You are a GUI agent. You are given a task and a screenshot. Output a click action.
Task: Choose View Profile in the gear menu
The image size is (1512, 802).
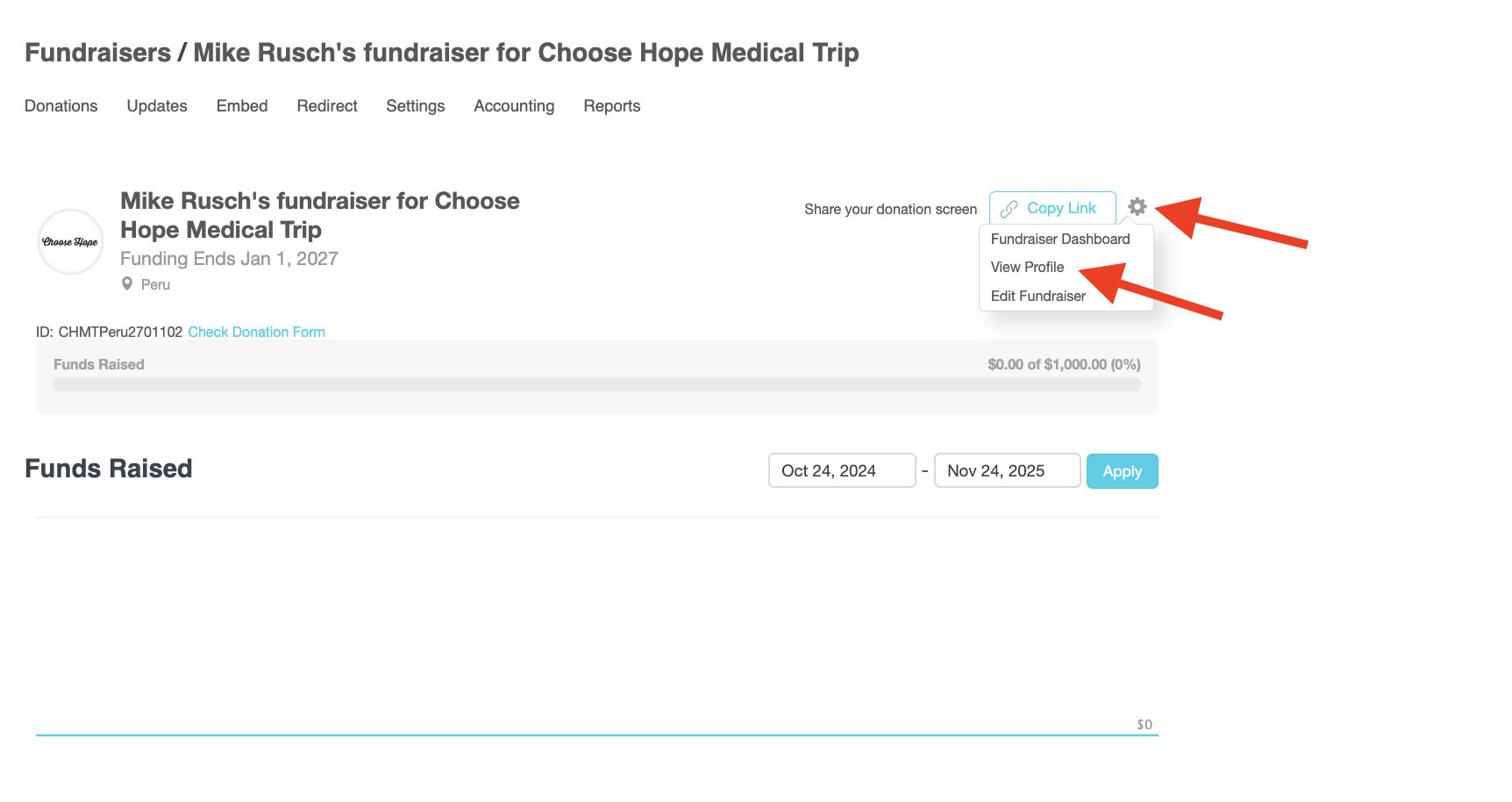[x=1027, y=267]
